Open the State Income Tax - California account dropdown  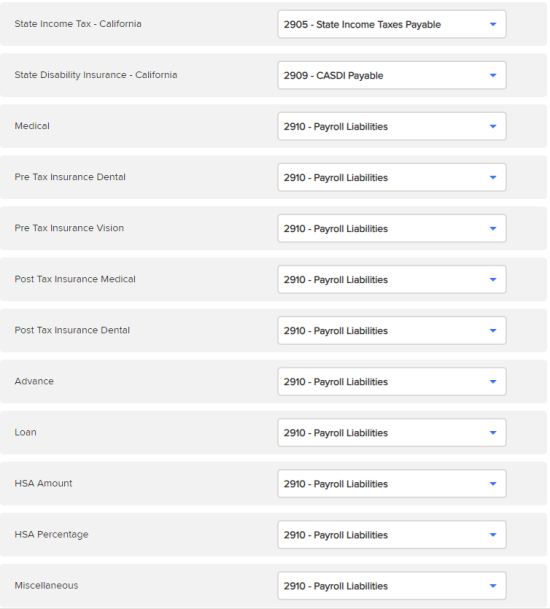pyautogui.click(x=392, y=24)
